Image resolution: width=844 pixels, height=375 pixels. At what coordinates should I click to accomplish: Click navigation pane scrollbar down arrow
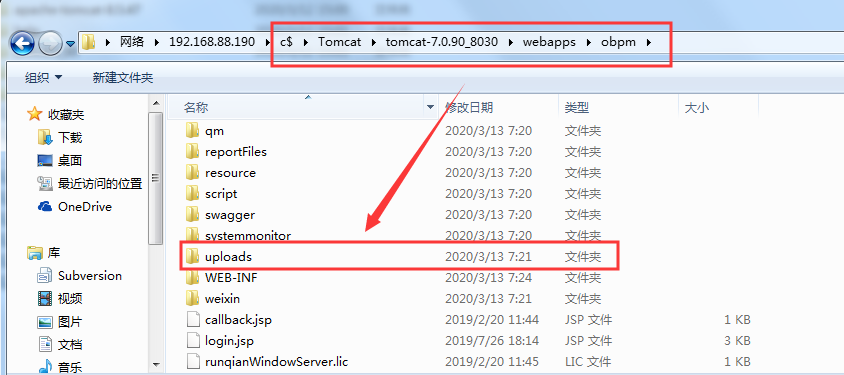tap(157, 364)
